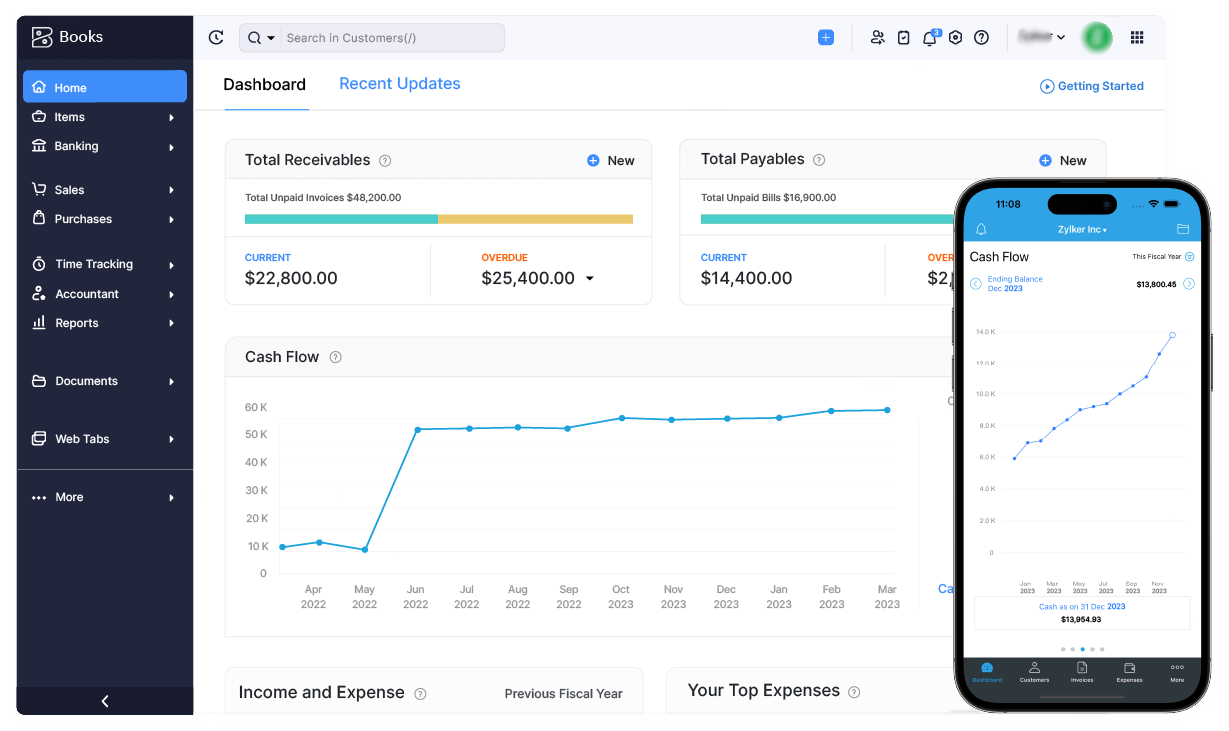This screenshot has height=731, width=1229.
Task: Click New in Total Receivables card
Action: click(x=611, y=161)
